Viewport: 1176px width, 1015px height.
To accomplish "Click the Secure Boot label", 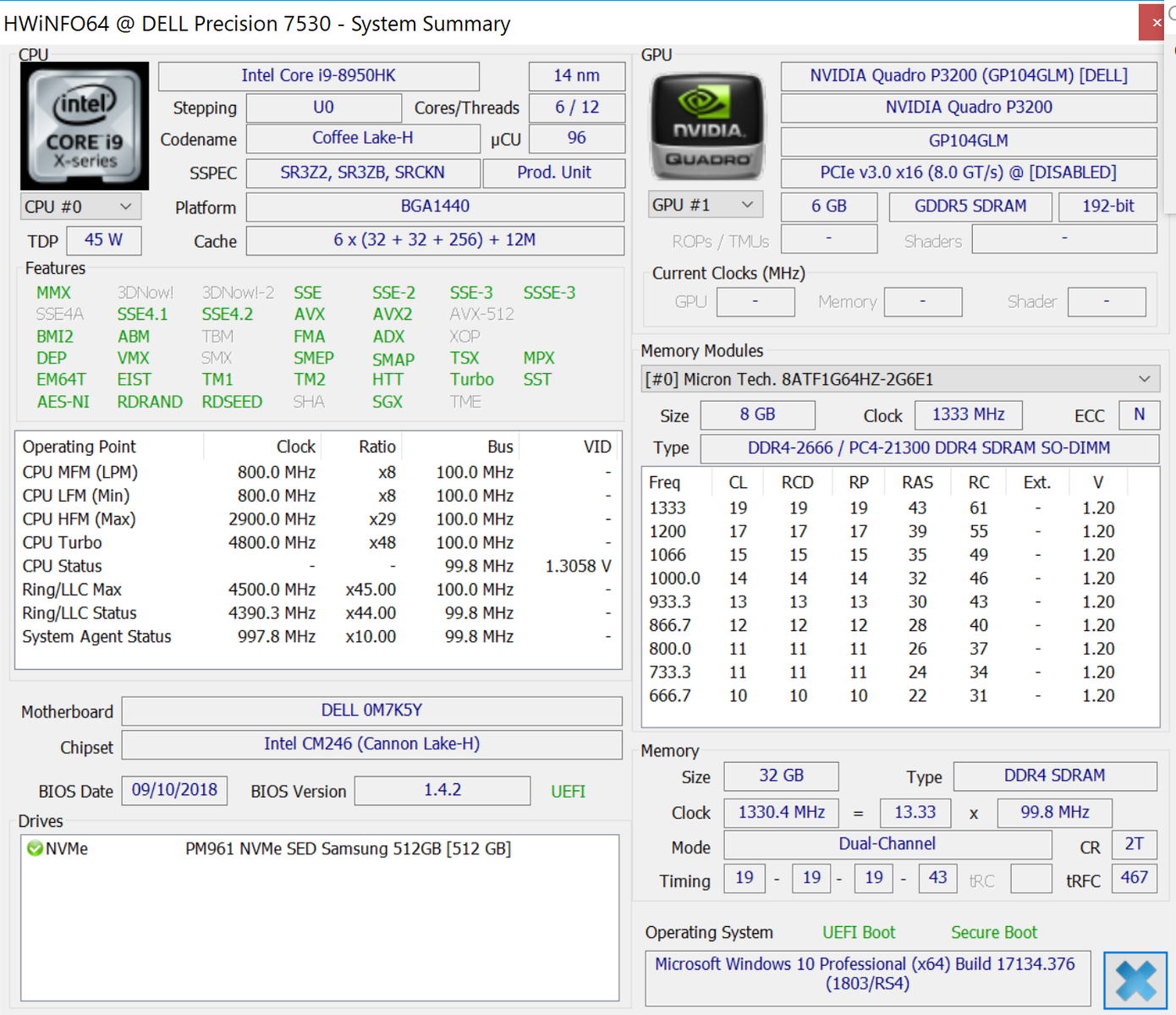I will (x=994, y=932).
